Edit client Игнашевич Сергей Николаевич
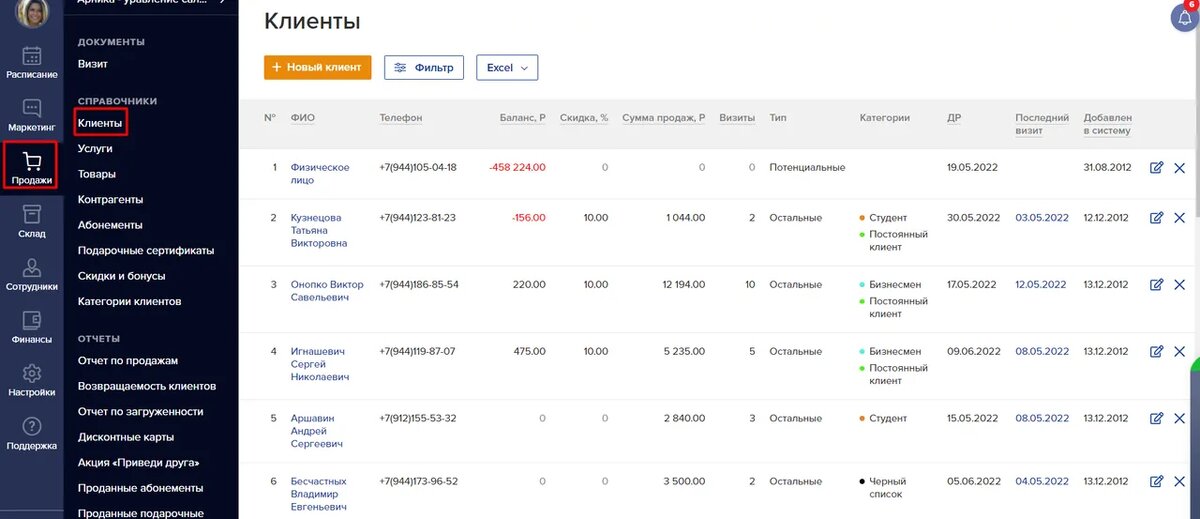 click(1157, 352)
